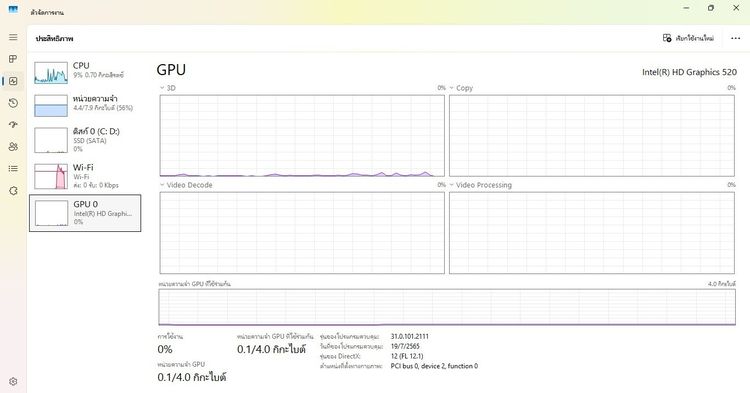
Task: Open the three-dot more options menu
Action: (x=736, y=38)
